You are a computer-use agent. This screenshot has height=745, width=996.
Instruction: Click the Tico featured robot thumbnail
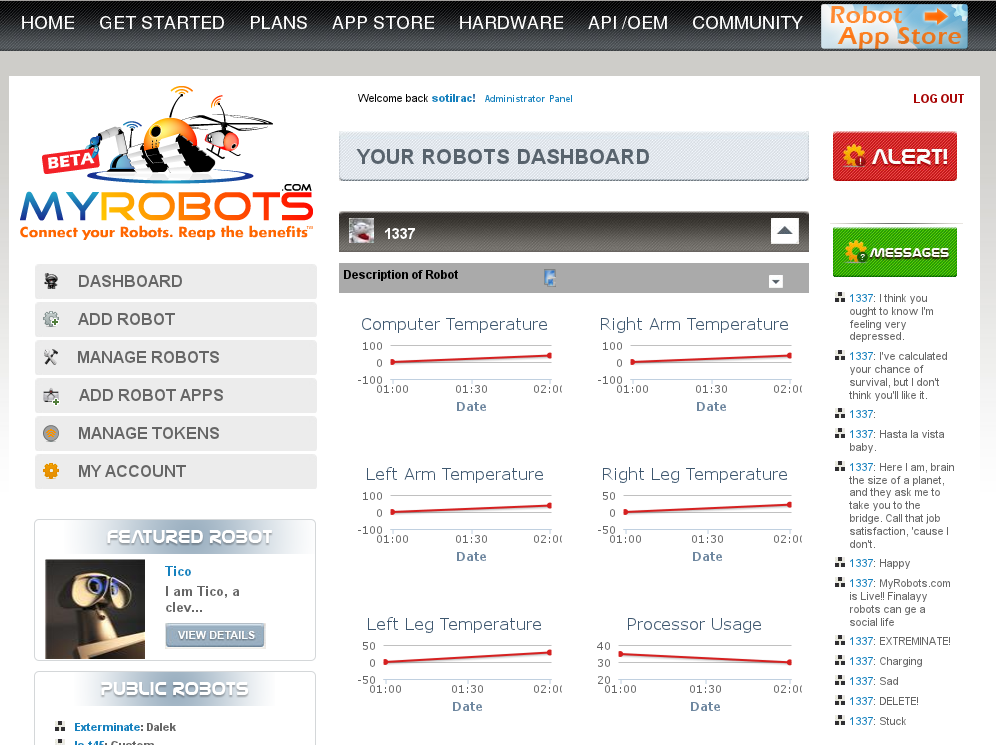pos(95,608)
